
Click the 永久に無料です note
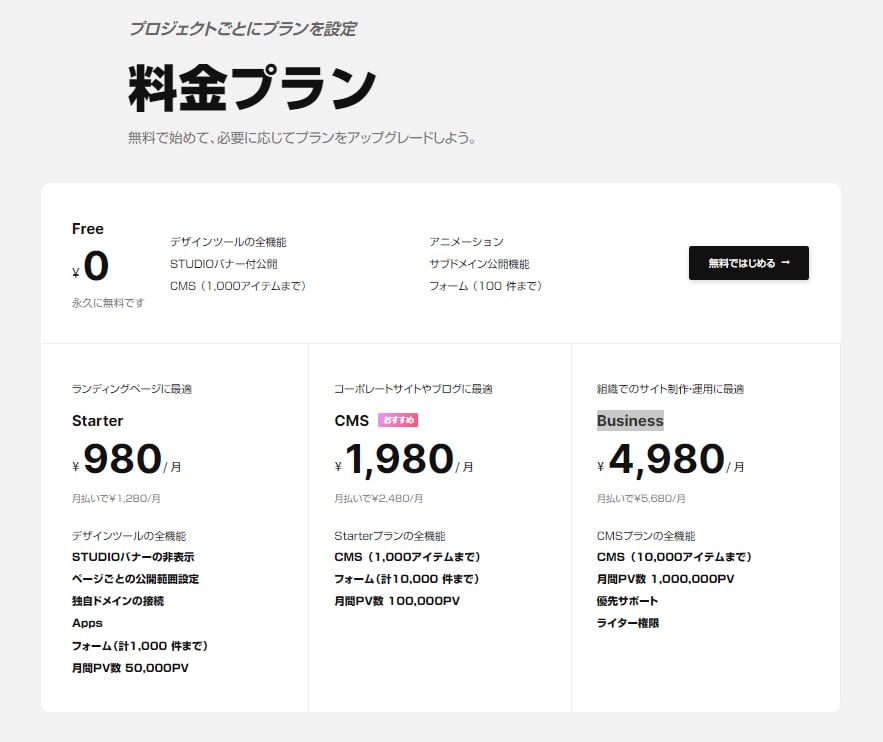click(108, 303)
